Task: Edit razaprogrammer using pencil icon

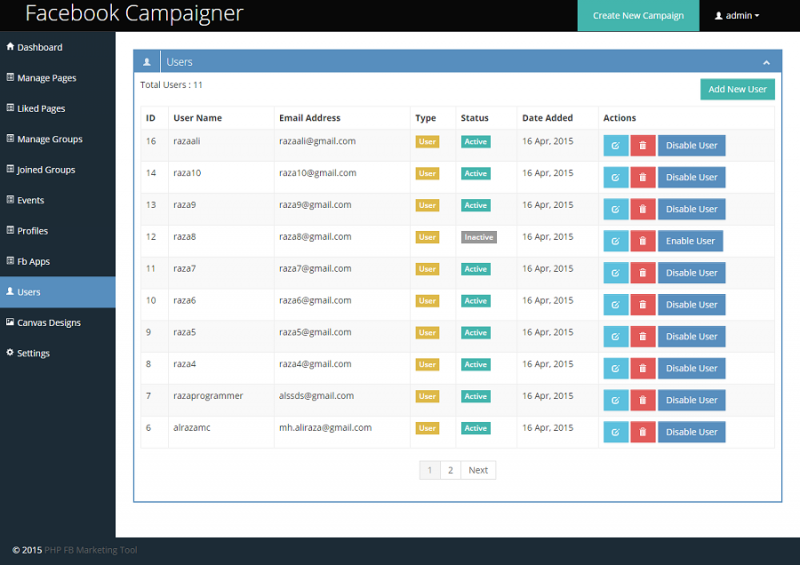Action: (x=615, y=400)
